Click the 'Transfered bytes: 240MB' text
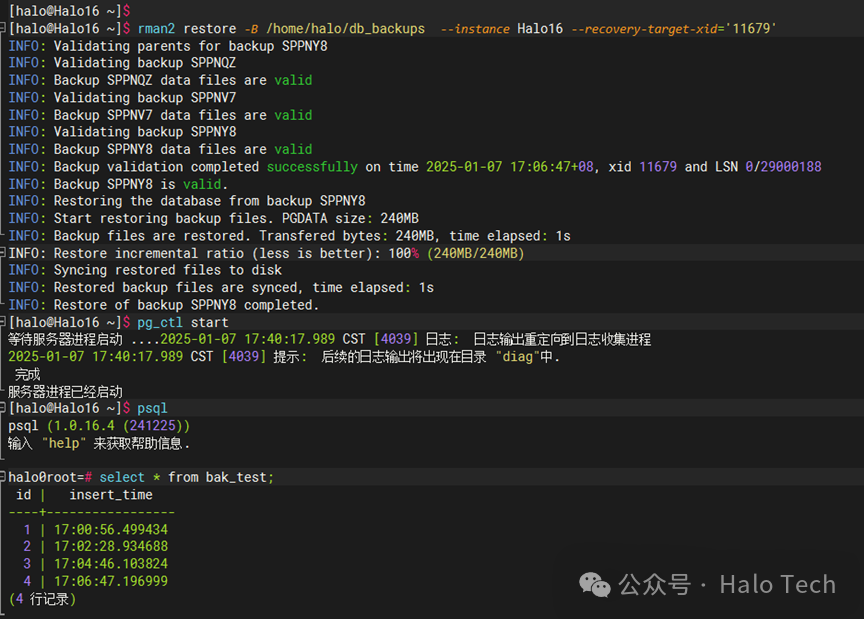The height and width of the screenshot is (619, 864). click(348, 236)
